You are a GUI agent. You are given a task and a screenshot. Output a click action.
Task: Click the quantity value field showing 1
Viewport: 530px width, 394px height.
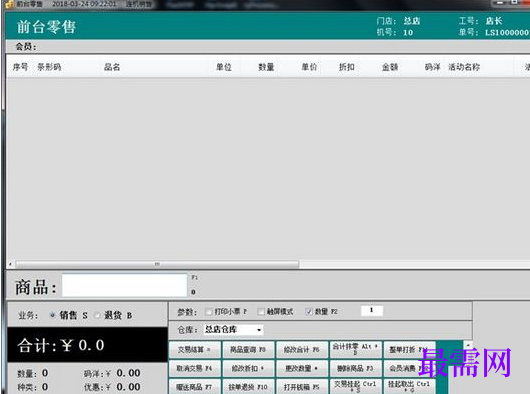click(372, 310)
